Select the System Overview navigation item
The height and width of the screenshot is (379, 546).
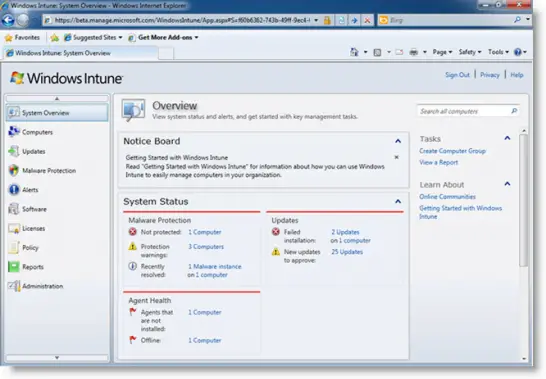[57, 113]
